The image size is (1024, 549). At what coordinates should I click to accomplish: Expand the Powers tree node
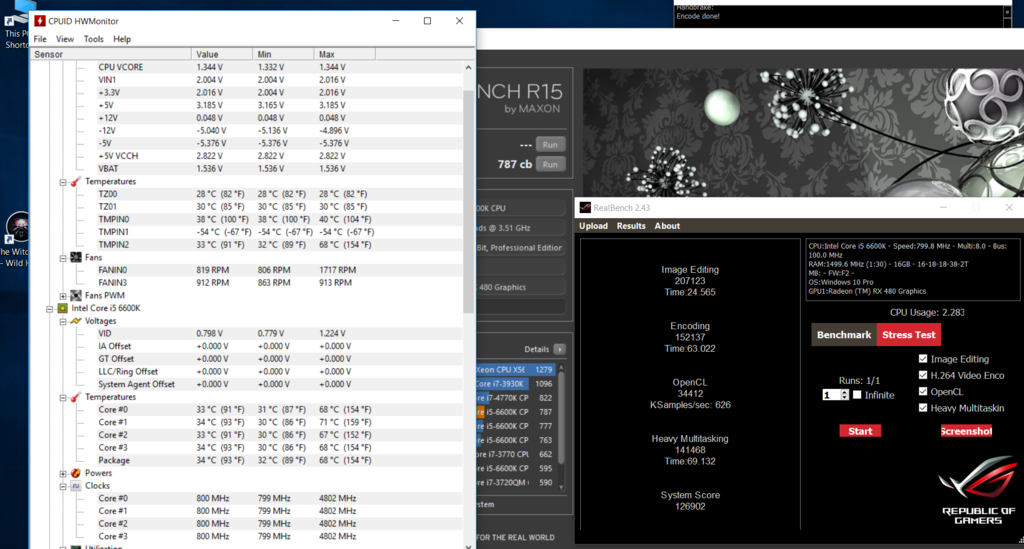click(x=63, y=474)
